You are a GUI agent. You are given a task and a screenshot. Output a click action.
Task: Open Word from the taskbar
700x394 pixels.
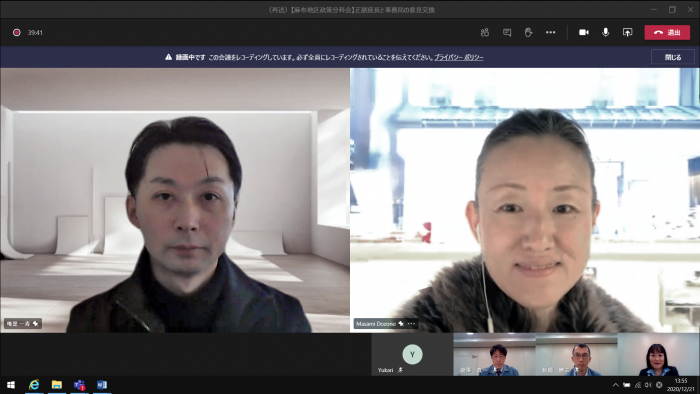pos(102,385)
